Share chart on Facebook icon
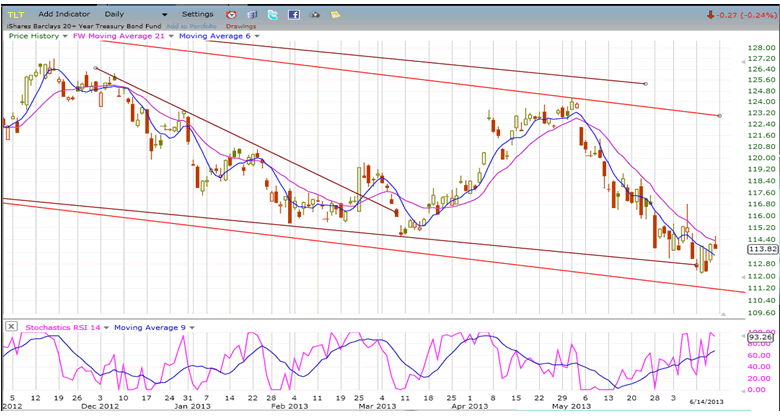 click(293, 15)
